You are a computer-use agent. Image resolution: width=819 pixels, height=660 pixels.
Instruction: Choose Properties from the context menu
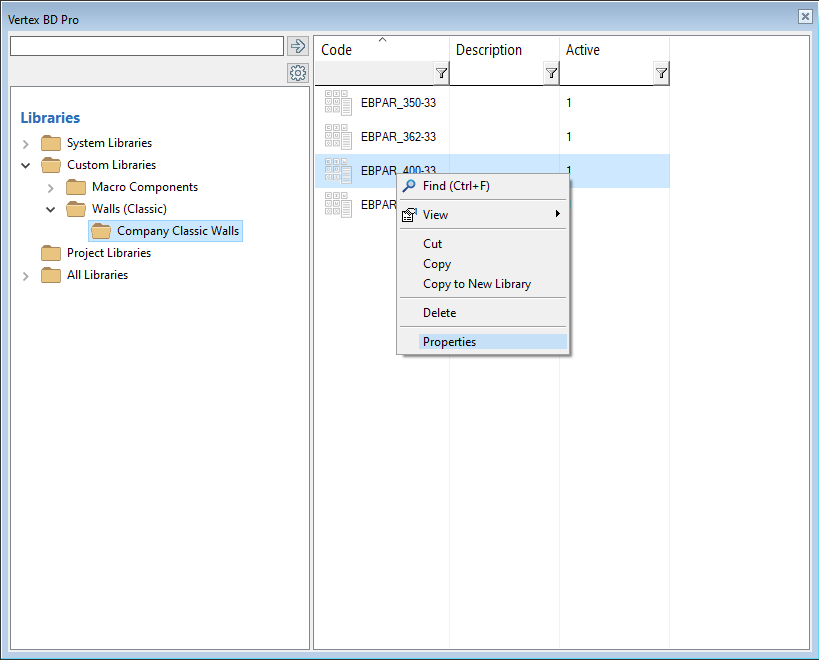[449, 342]
